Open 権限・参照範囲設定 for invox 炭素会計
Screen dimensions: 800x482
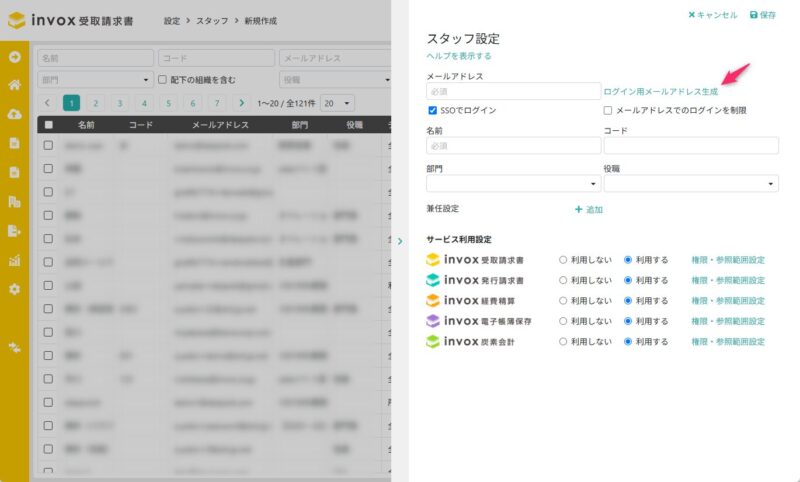(728, 341)
